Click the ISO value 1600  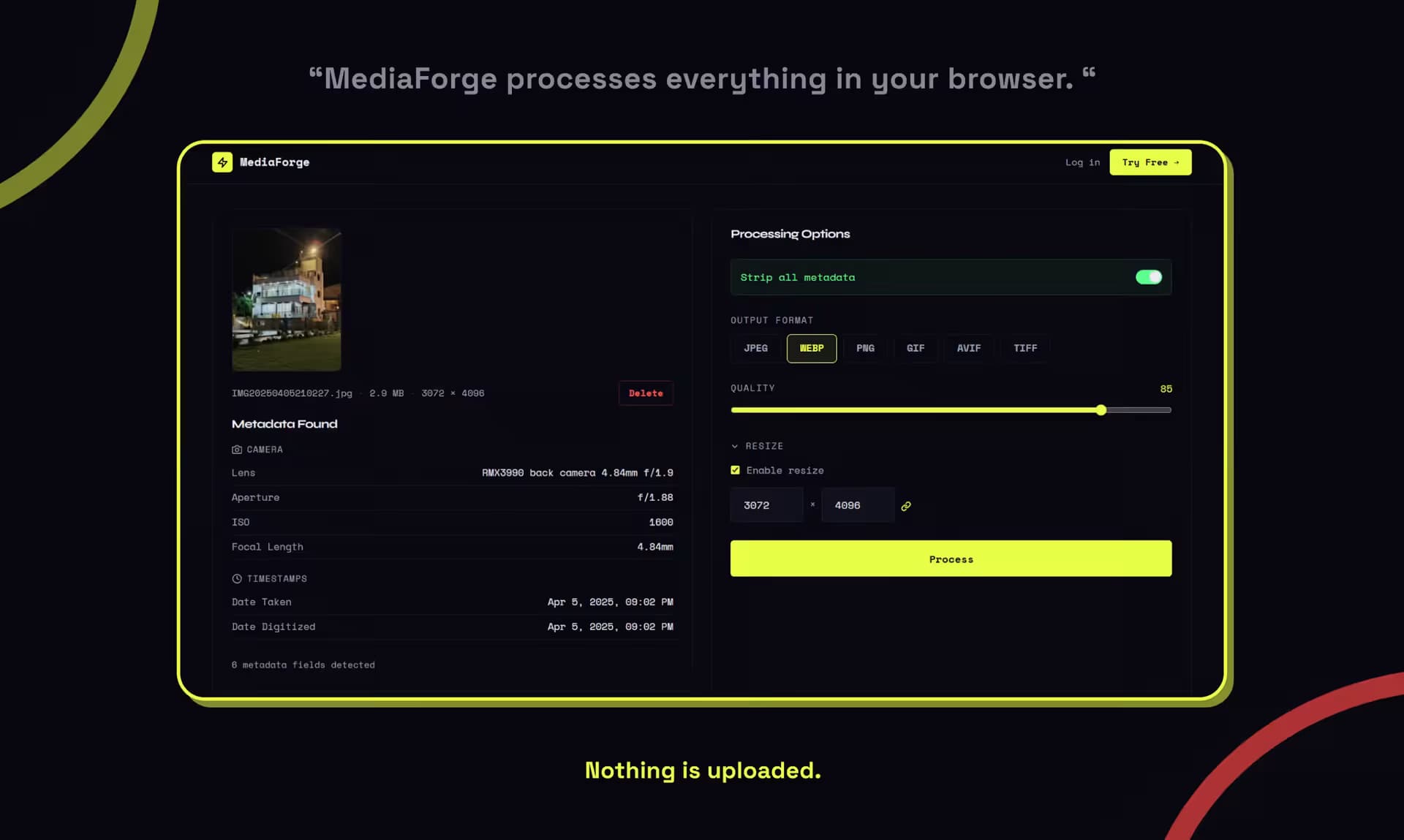tap(661, 522)
